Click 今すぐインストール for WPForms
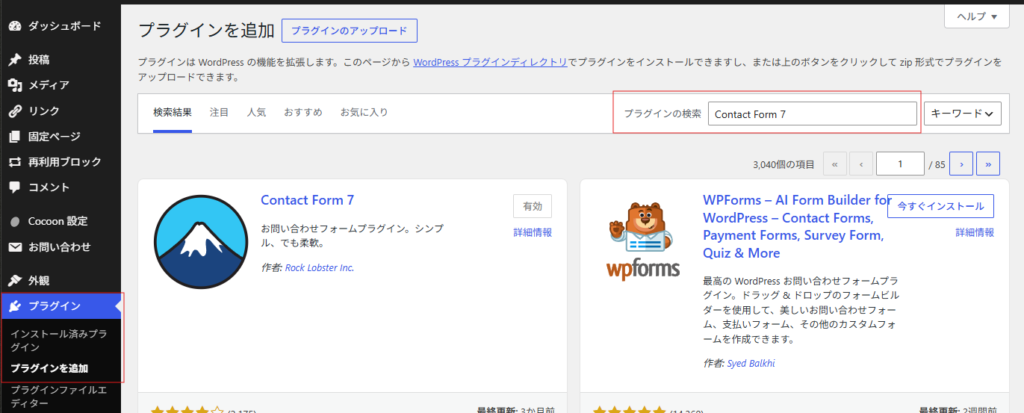 [940, 206]
